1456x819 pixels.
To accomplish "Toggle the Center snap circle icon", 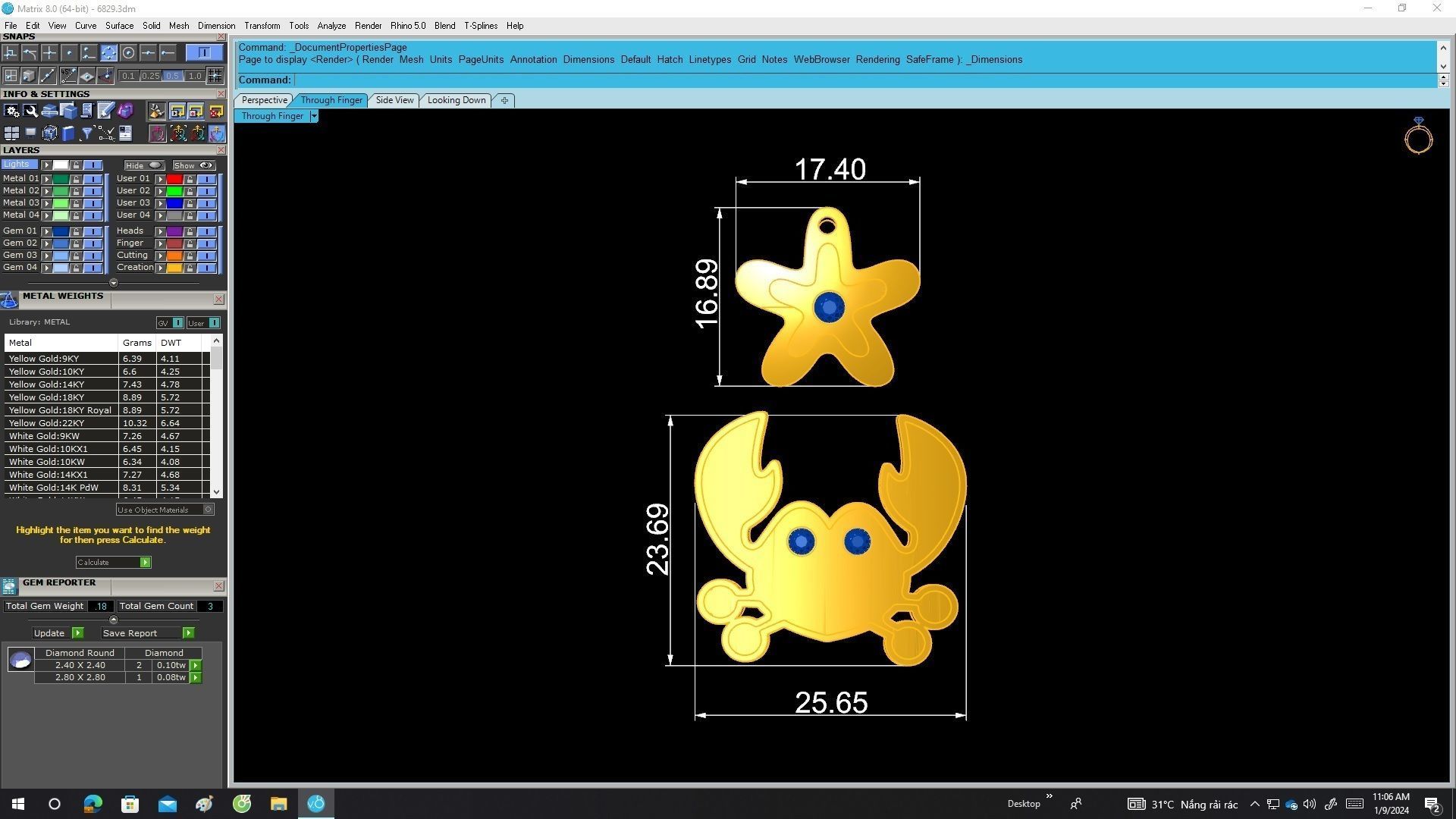I will coord(128,52).
